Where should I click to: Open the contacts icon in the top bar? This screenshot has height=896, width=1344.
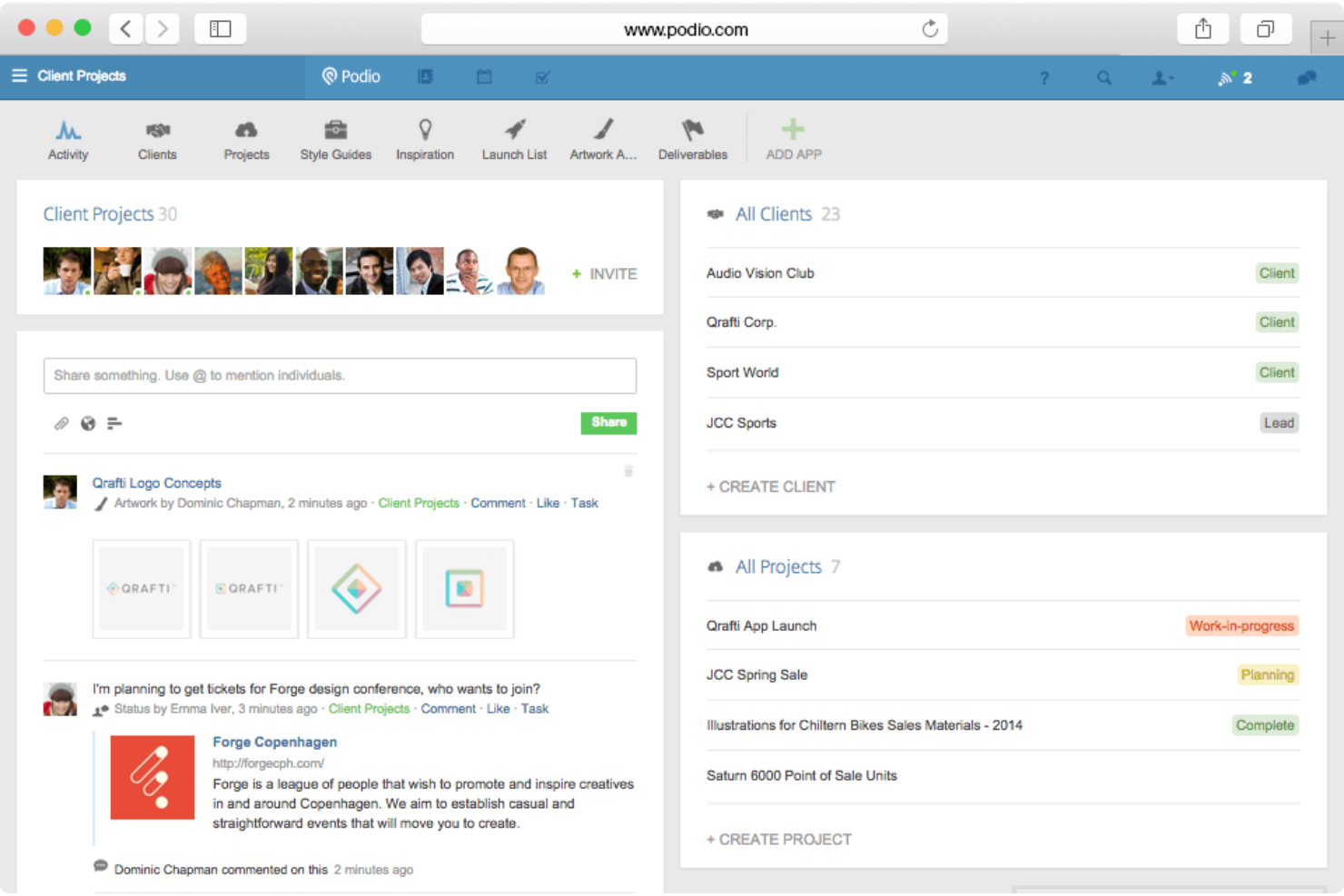tap(425, 77)
